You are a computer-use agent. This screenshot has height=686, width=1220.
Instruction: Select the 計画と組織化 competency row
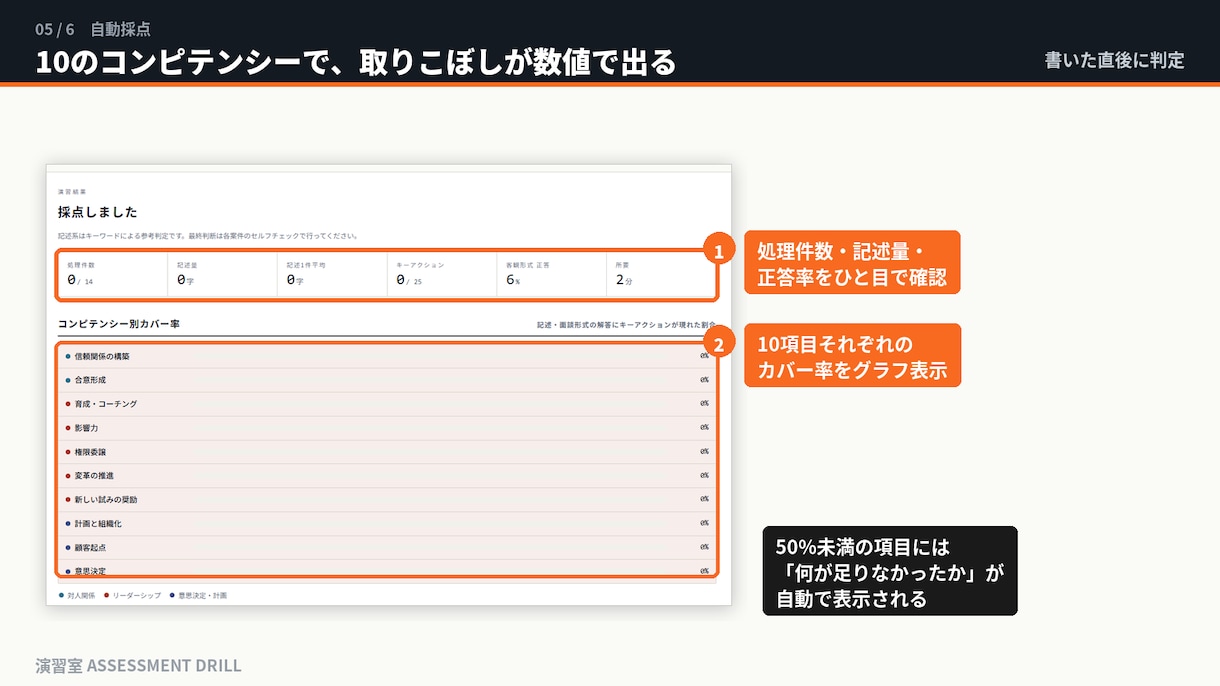coord(387,523)
